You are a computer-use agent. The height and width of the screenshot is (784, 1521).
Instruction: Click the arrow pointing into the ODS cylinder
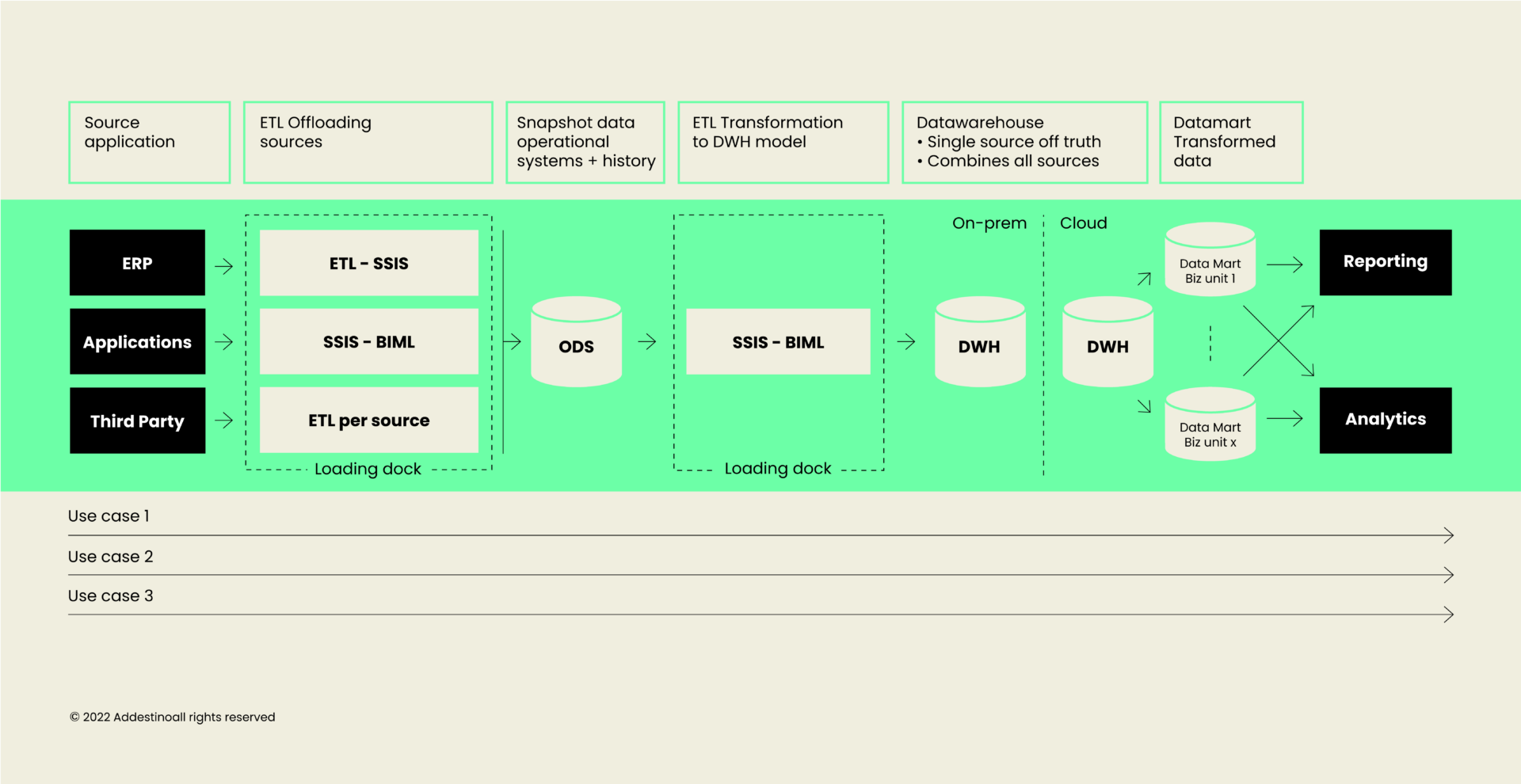[x=513, y=341]
